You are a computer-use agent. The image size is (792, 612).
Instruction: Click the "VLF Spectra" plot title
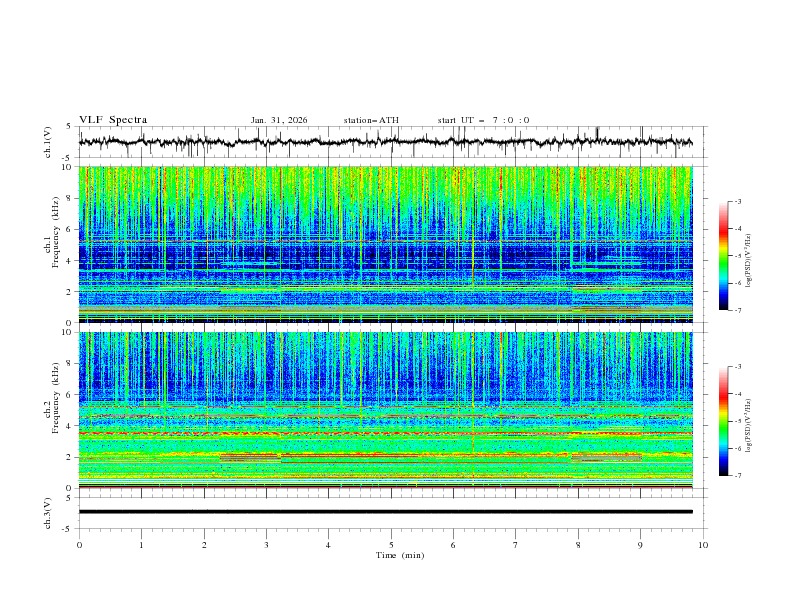(x=113, y=120)
